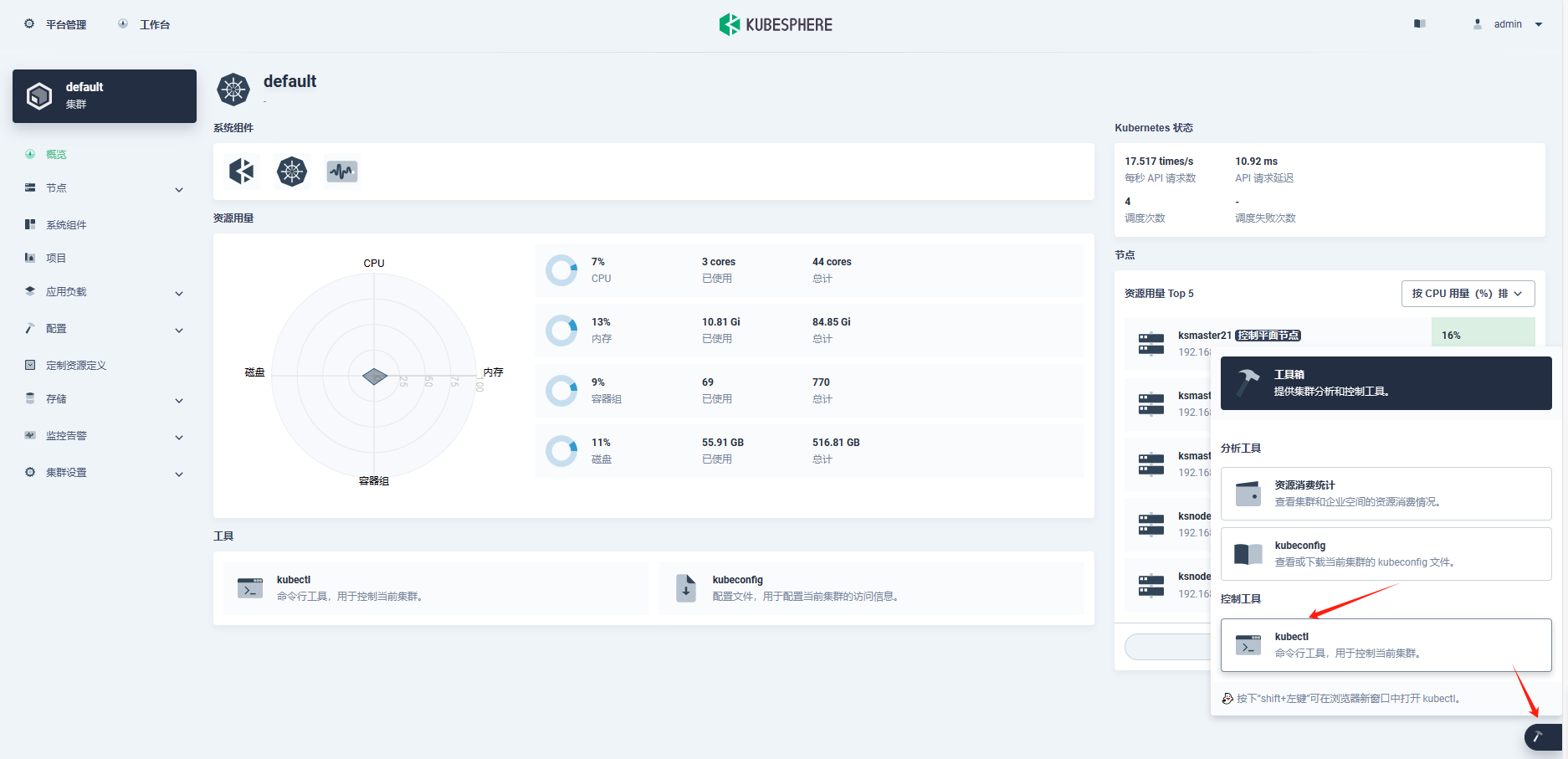Click the 516.81 GB total disk value
Image resolution: width=1568 pixels, height=759 pixels.
click(x=836, y=443)
